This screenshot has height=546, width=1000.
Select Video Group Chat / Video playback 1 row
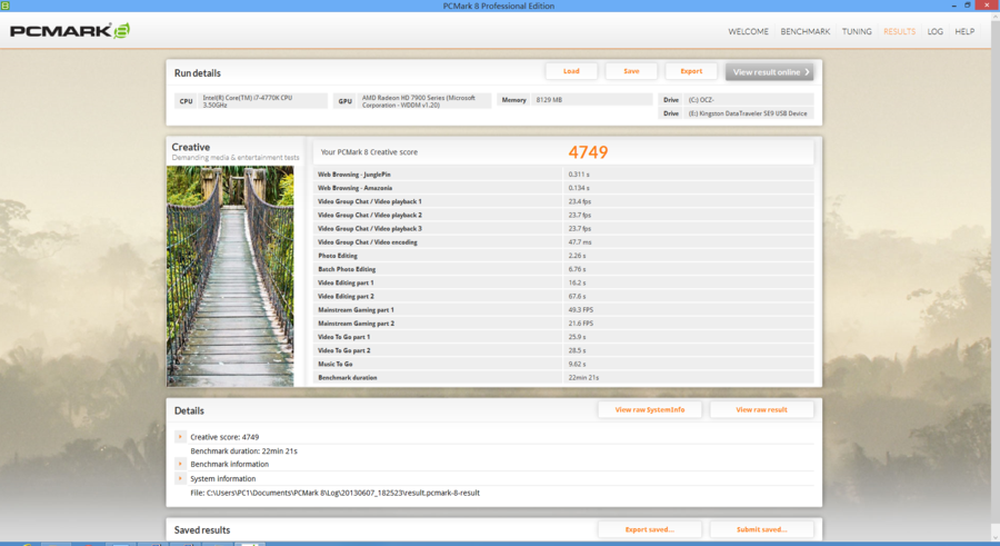(564, 201)
